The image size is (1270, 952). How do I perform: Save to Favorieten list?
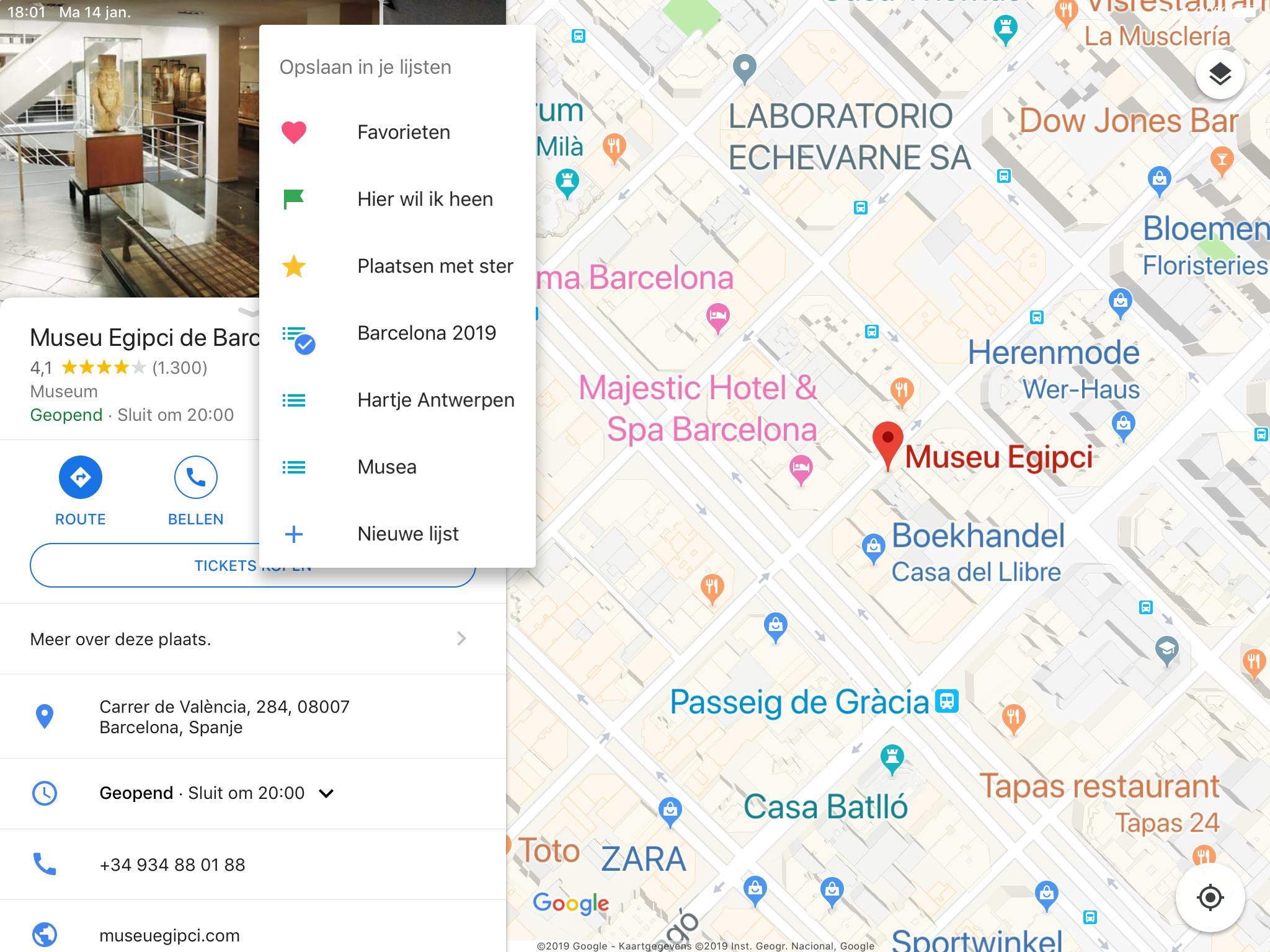[x=397, y=133]
